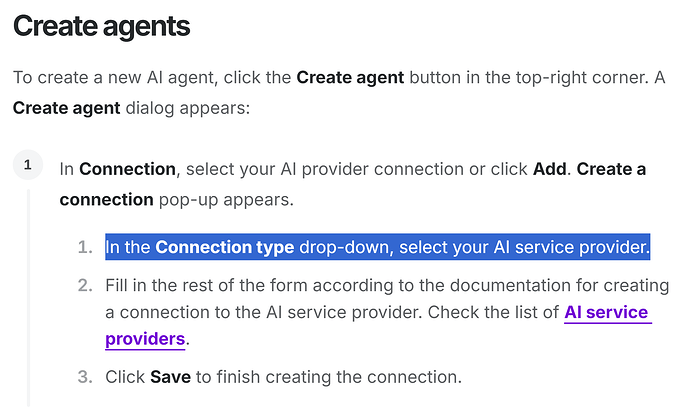This screenshot has height=416, width=690.
Task: Click the bold "Connection" word after "In" in step 1
Action: [x=128, y=168]
